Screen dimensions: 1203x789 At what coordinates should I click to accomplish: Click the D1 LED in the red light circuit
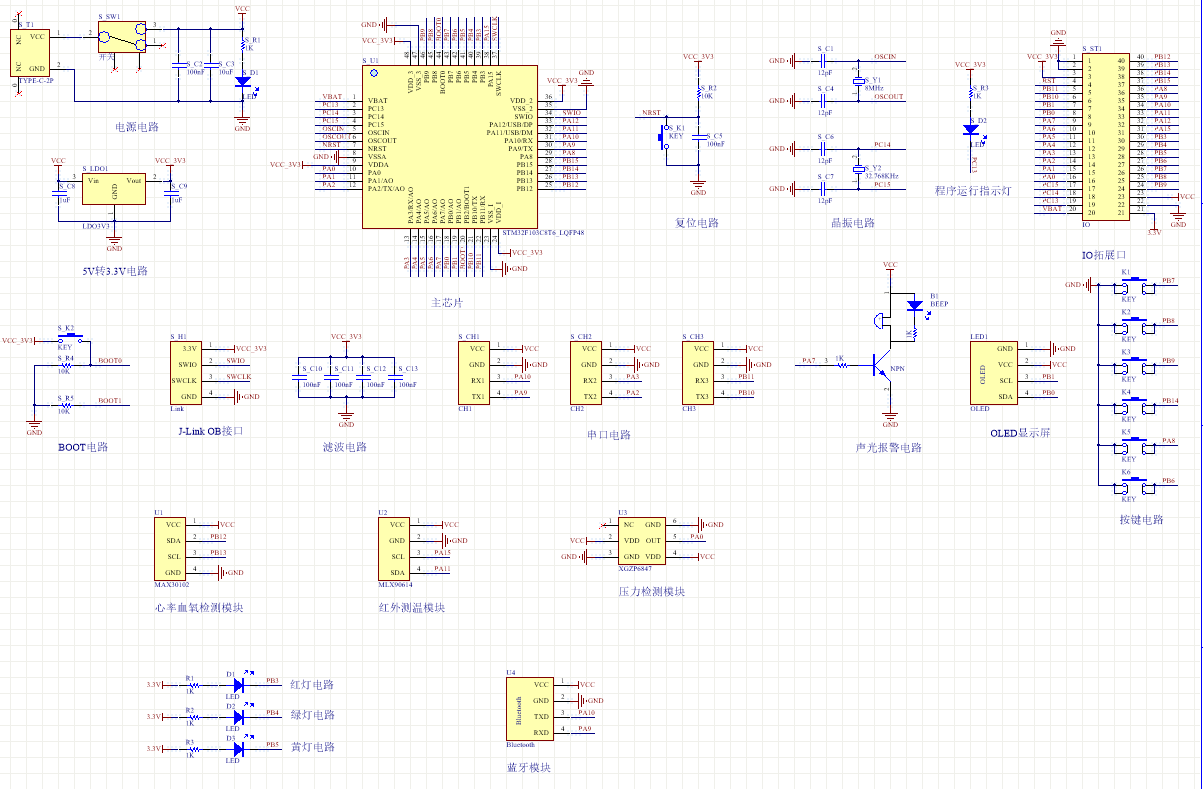pos(238,685)
